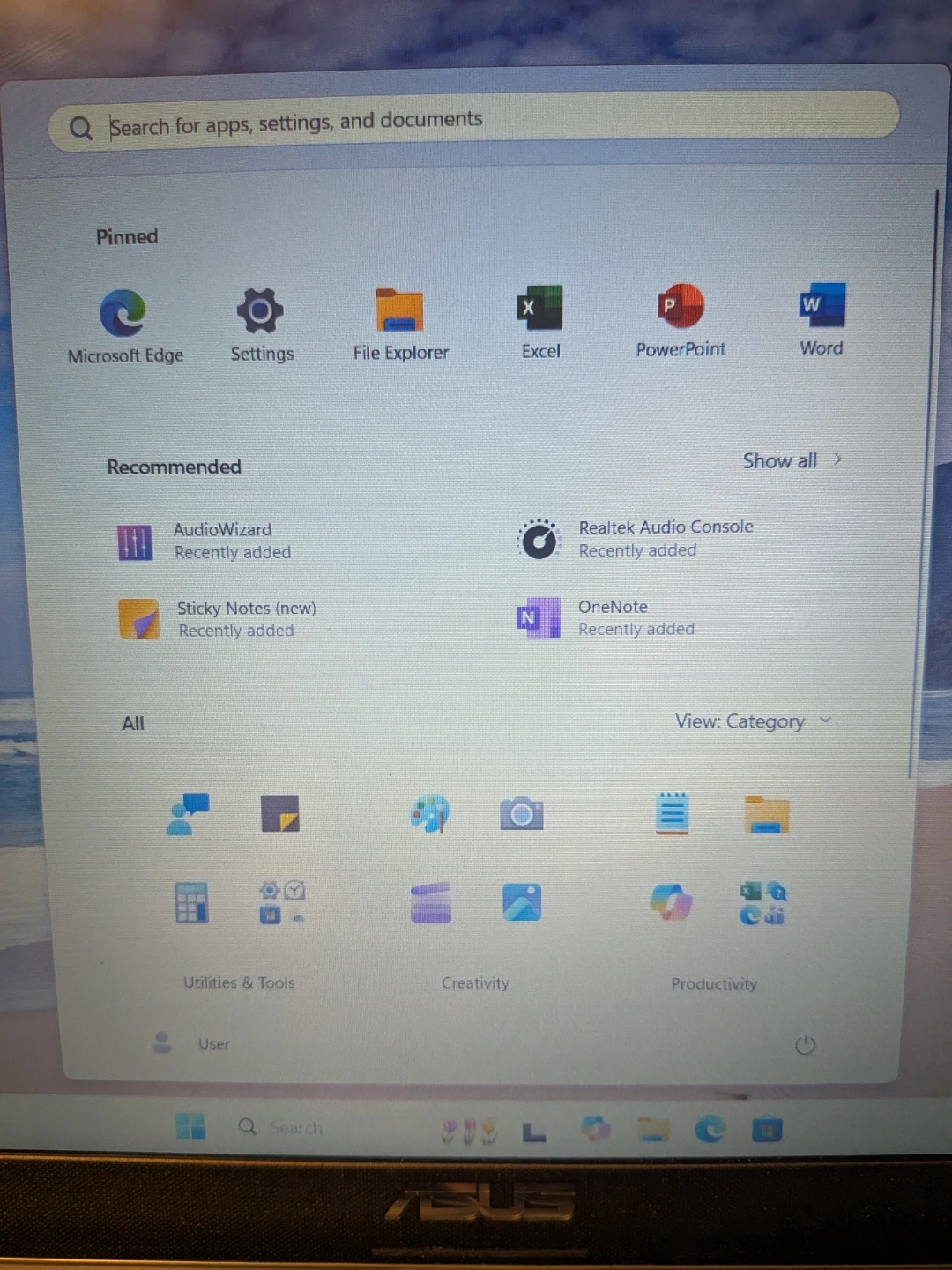Open the View: Category dropdown

(x=753, y=721)
